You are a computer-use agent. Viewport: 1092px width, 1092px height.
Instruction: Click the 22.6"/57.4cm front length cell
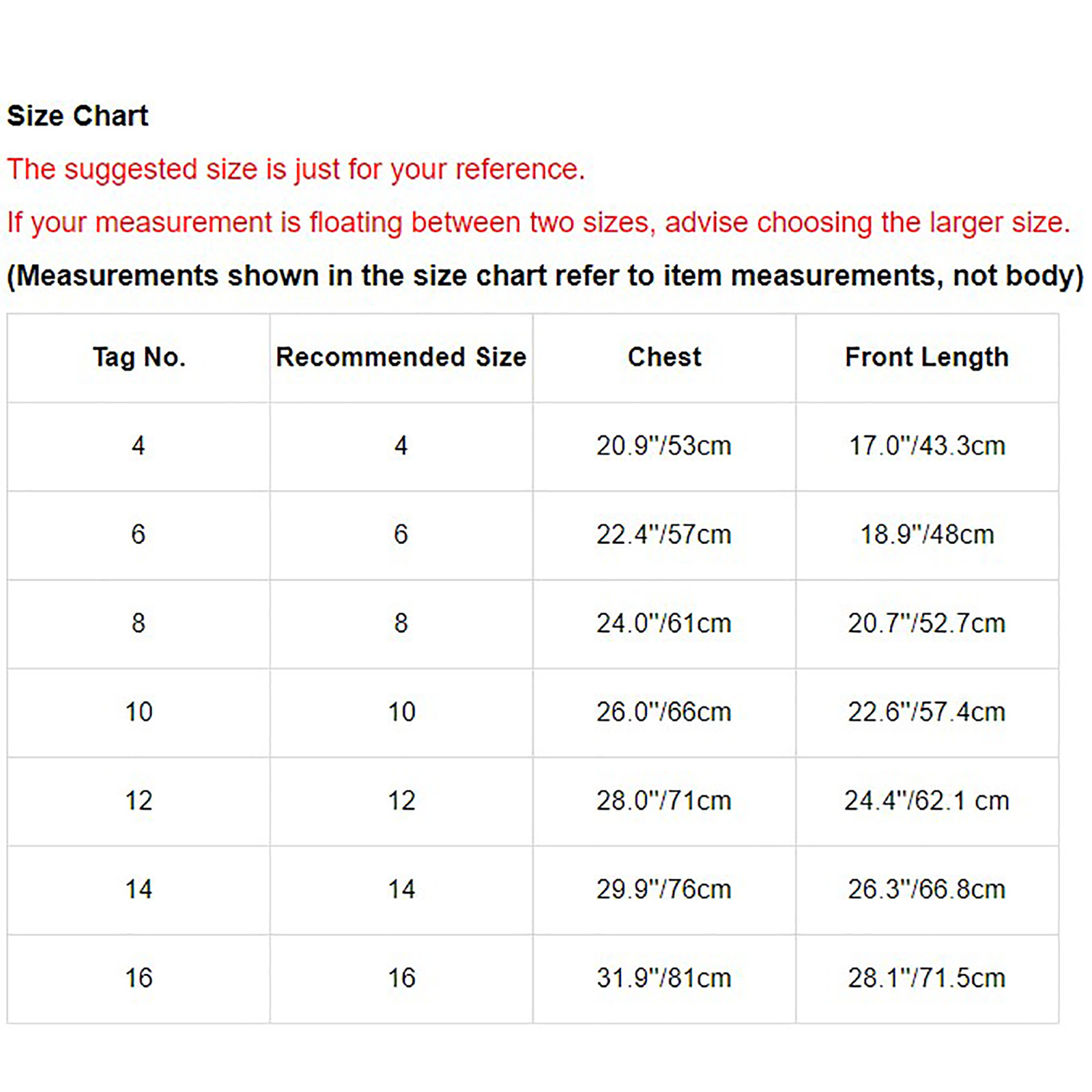click(x=926, y=712)
